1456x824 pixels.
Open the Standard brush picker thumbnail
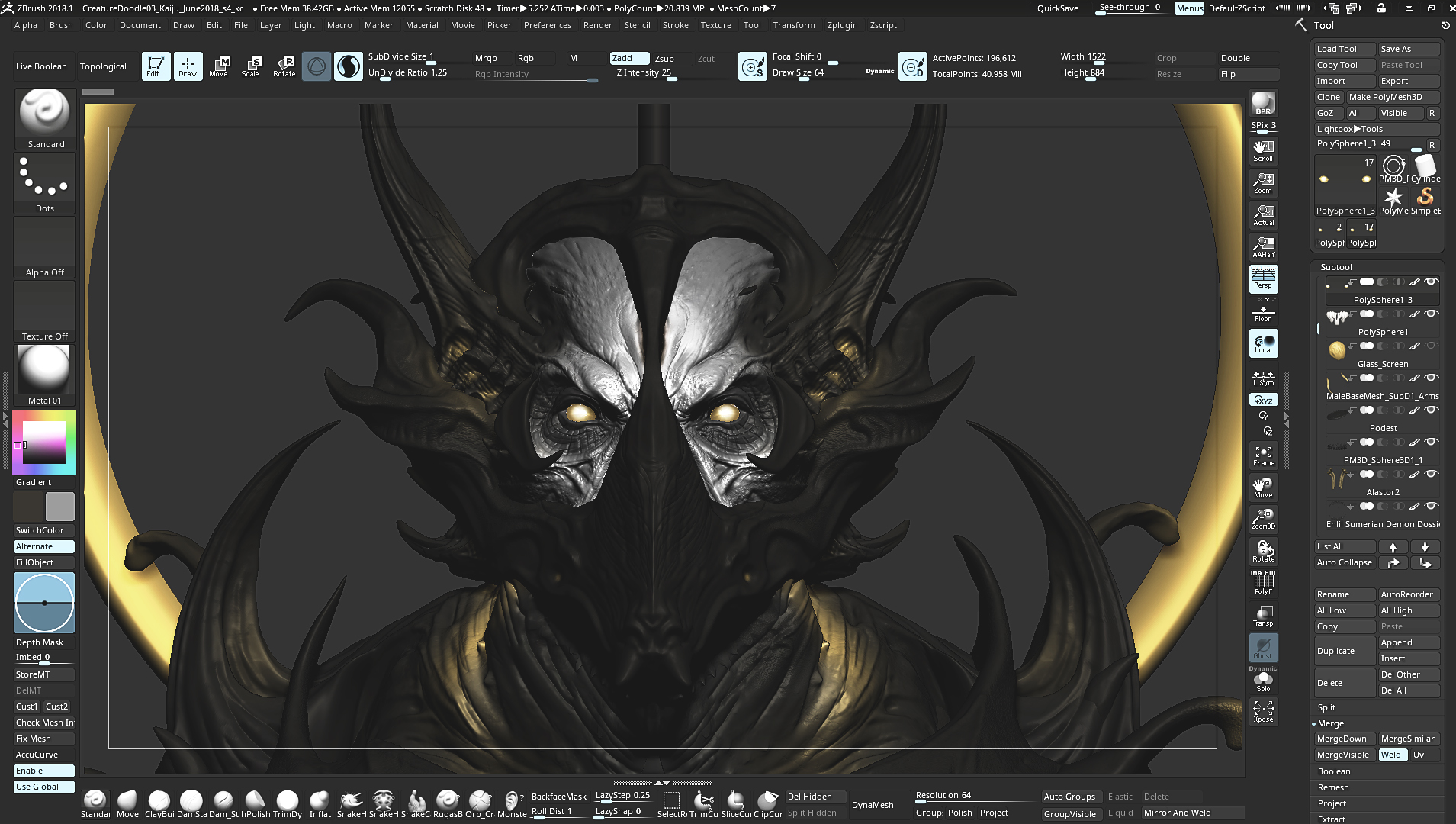click(x=45, y=119)
